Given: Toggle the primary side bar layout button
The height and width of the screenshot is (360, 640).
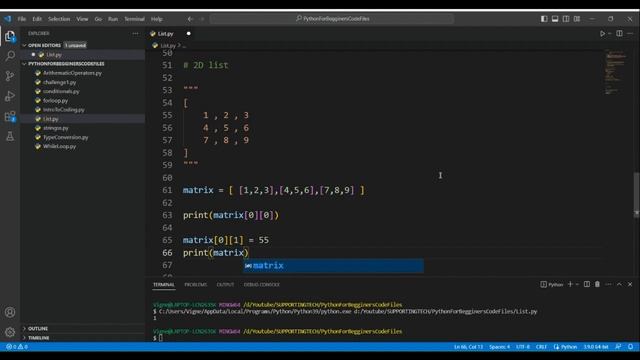Looking at the screenshot, I should pos(544,19).
